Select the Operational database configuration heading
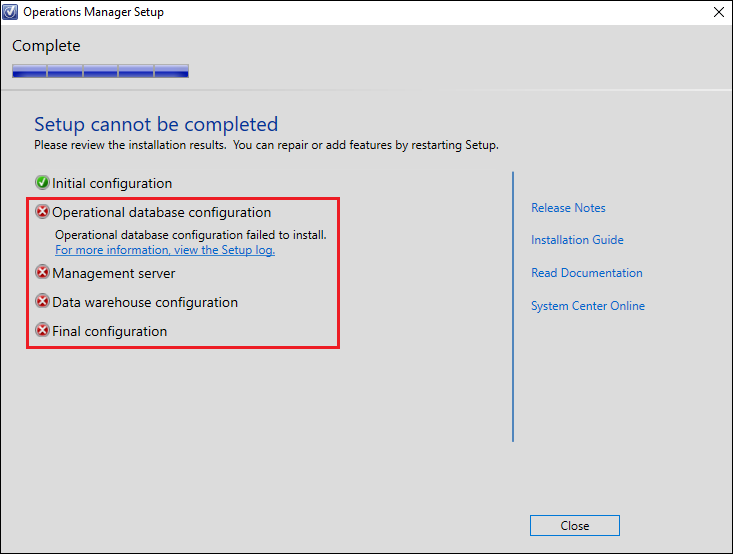The height and width of the screenshot is (554, 733). pos(161,212)
